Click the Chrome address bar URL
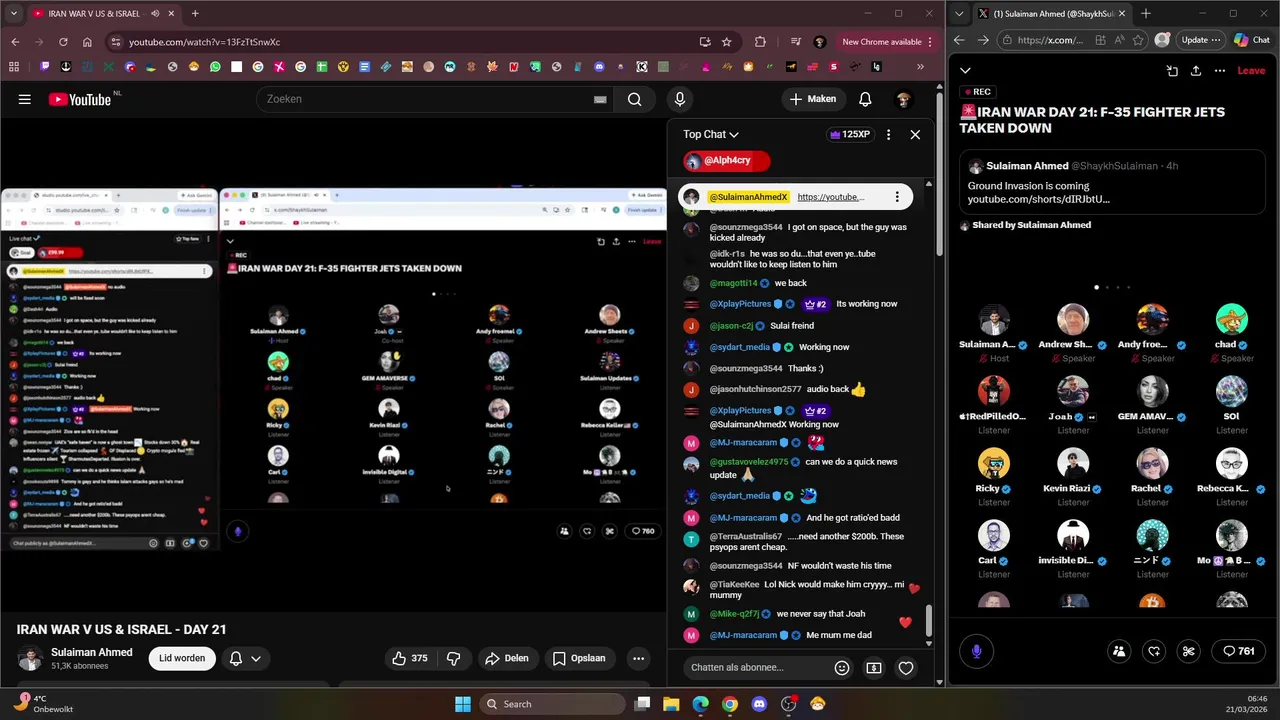The height and width of the screenshot is (720, 1280). click(204, 42)
